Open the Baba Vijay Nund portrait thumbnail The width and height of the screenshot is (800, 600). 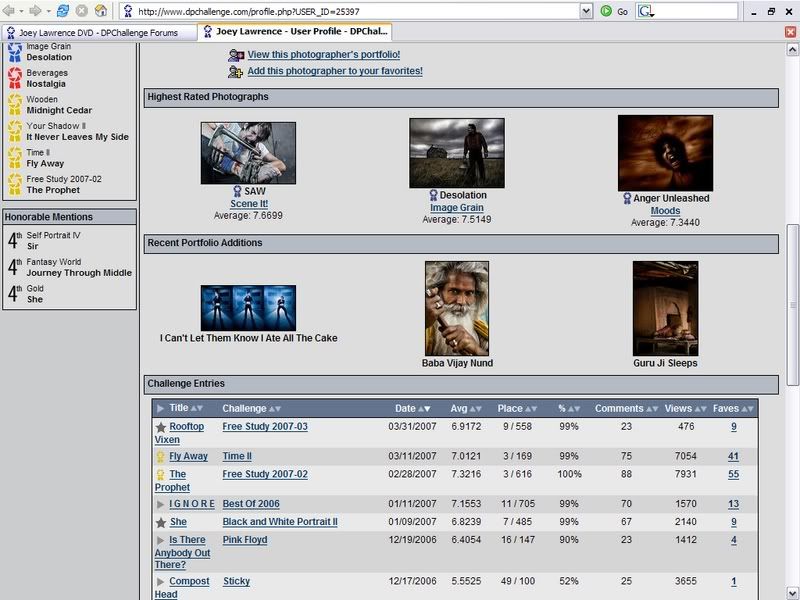tap(457, 309)
